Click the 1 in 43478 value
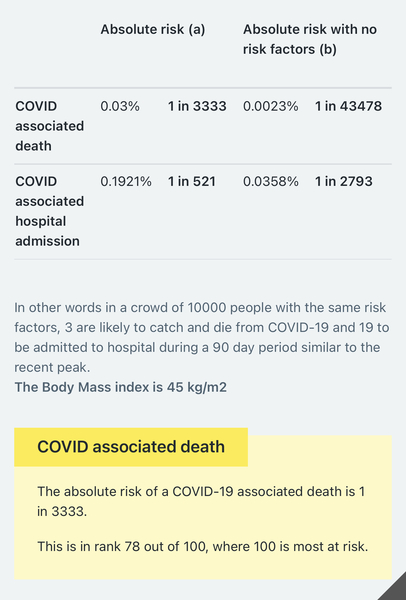The width and height of the screenshot is (406, 600). point(348,106)
